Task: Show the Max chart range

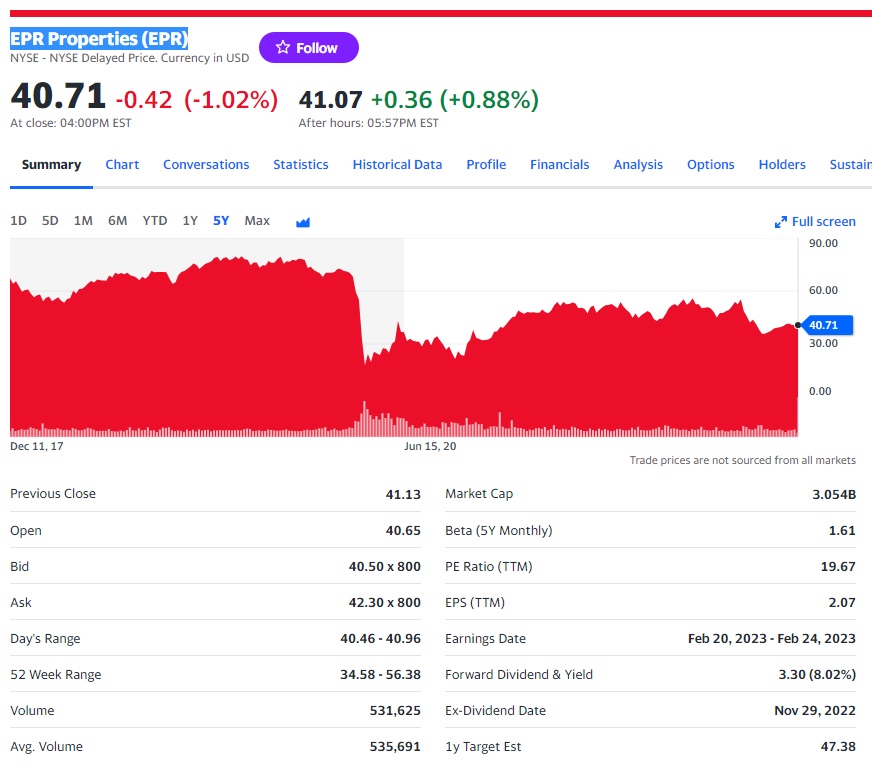Action: pos(257,221)
